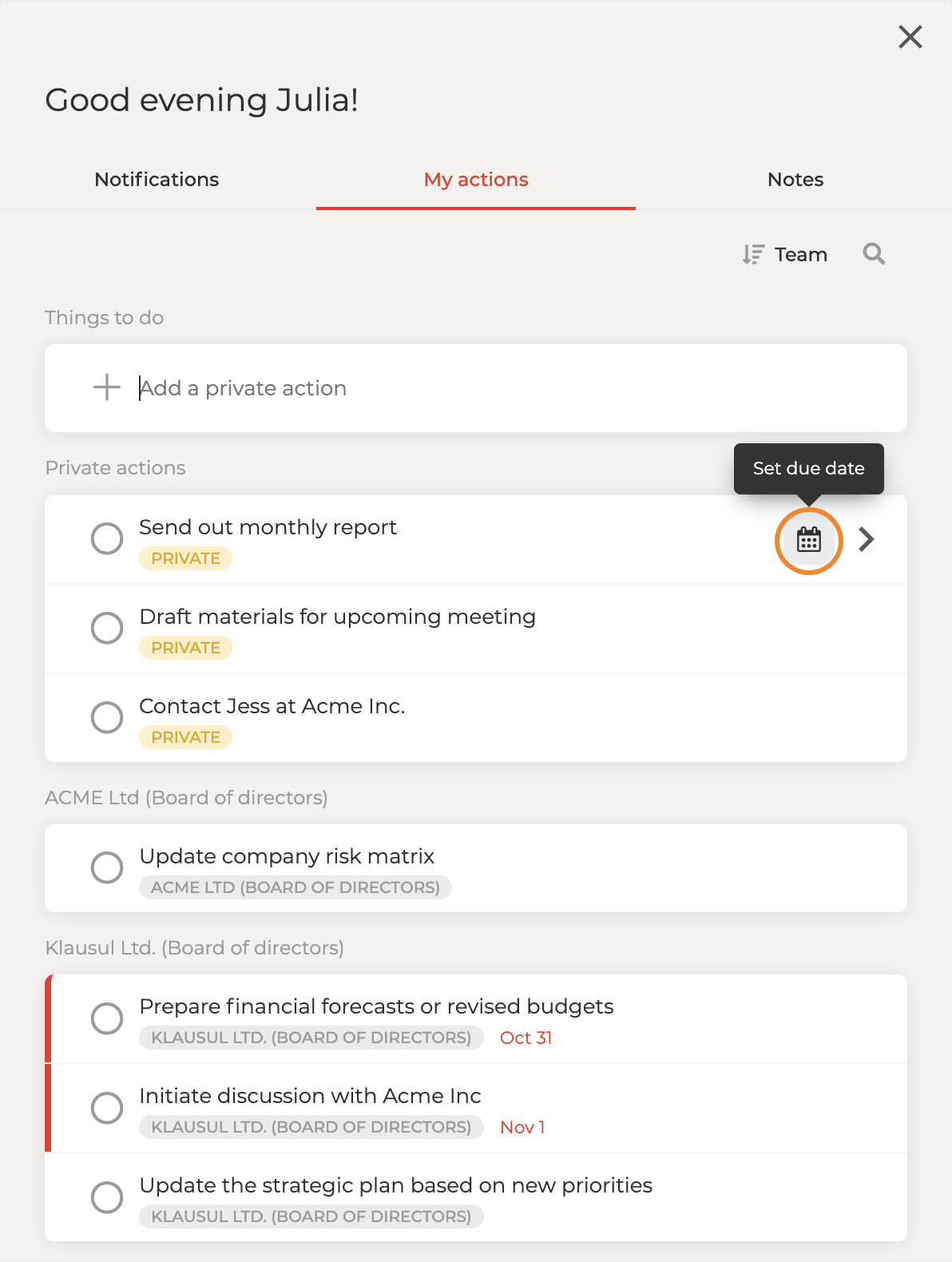Switch to the Notifications tab
Image resolution: width=952 pixels, height=1262 pixels.
[157, 180]
